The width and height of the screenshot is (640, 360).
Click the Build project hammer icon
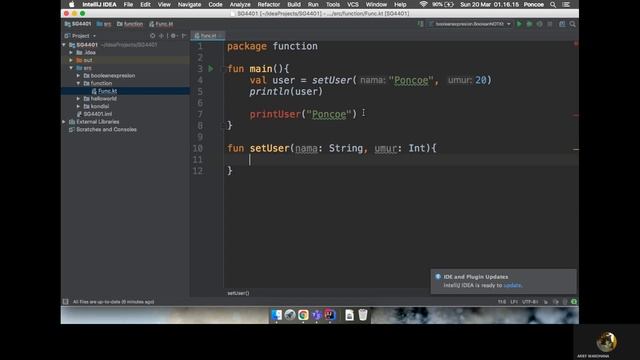pos(420,24)
